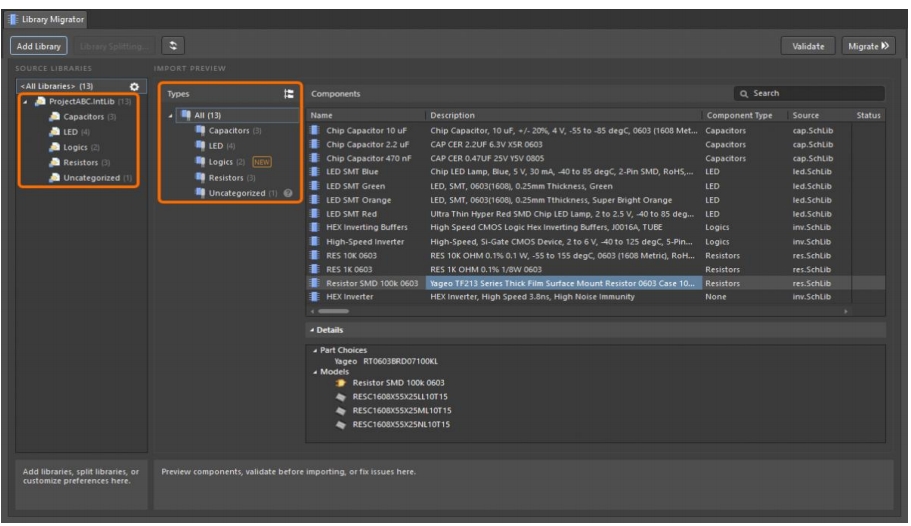911x526 pixels.
Task: Collapse the ProjectABC.IntLib tree node
Action: pos(25,102)
